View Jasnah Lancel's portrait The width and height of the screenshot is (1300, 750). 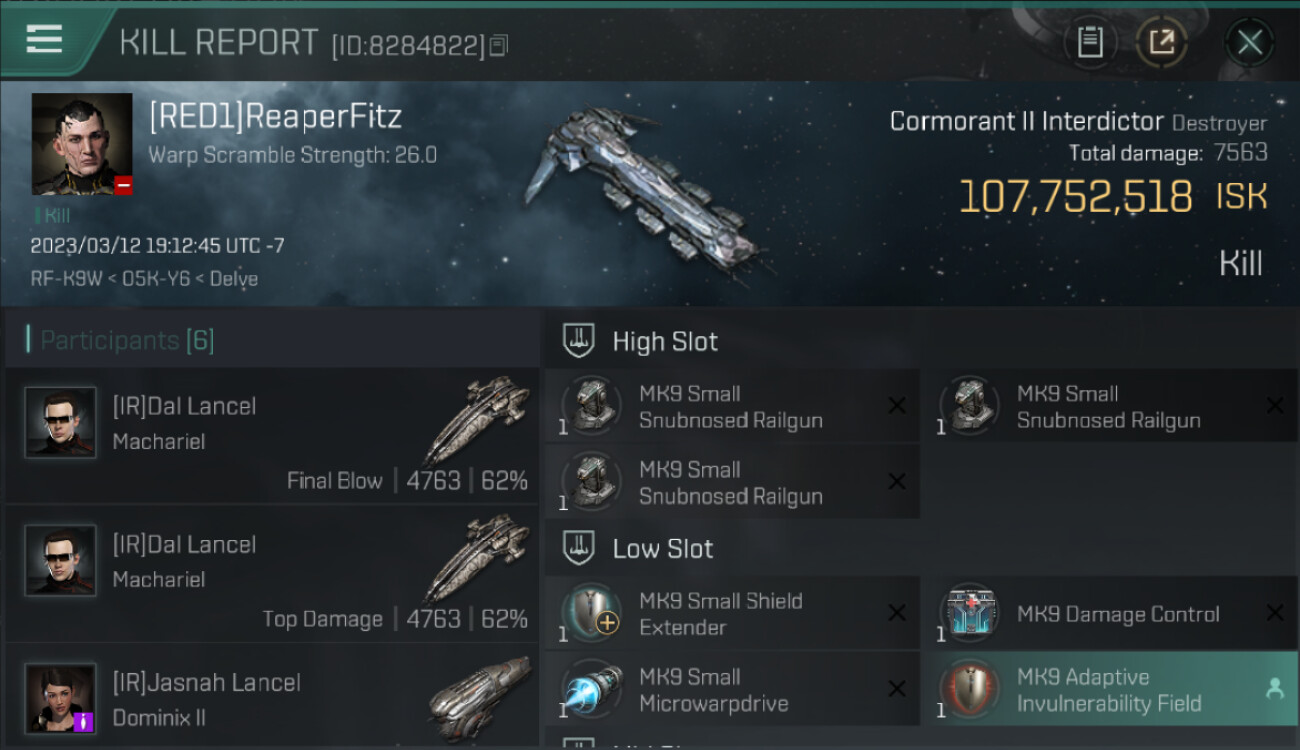point(61,698)
